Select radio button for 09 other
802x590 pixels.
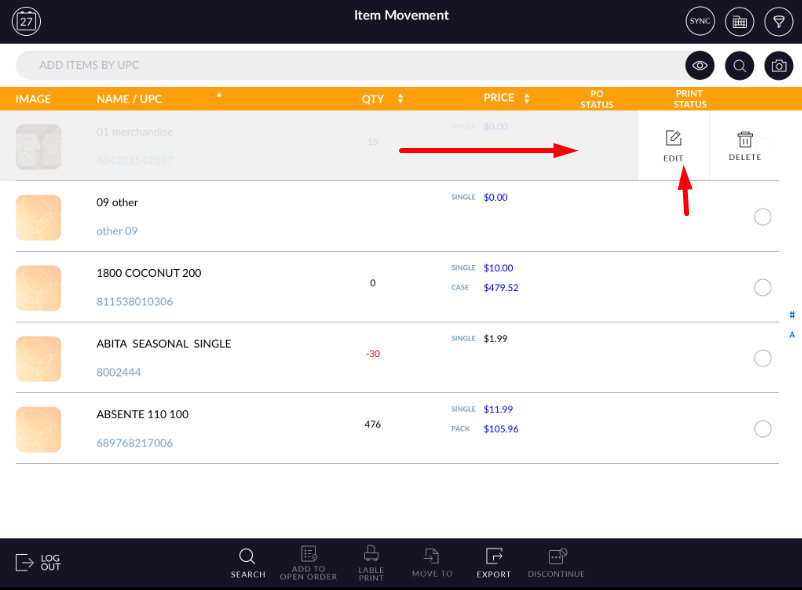762,217
